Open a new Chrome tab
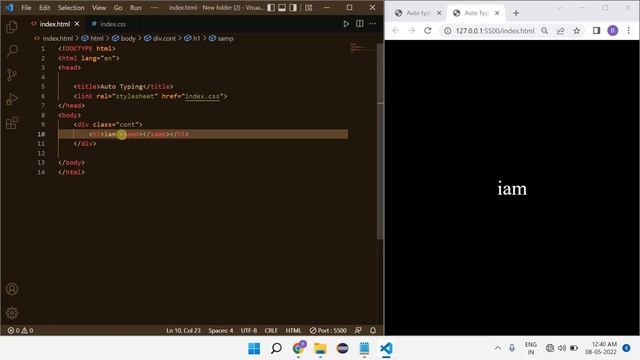 (516, 13)
